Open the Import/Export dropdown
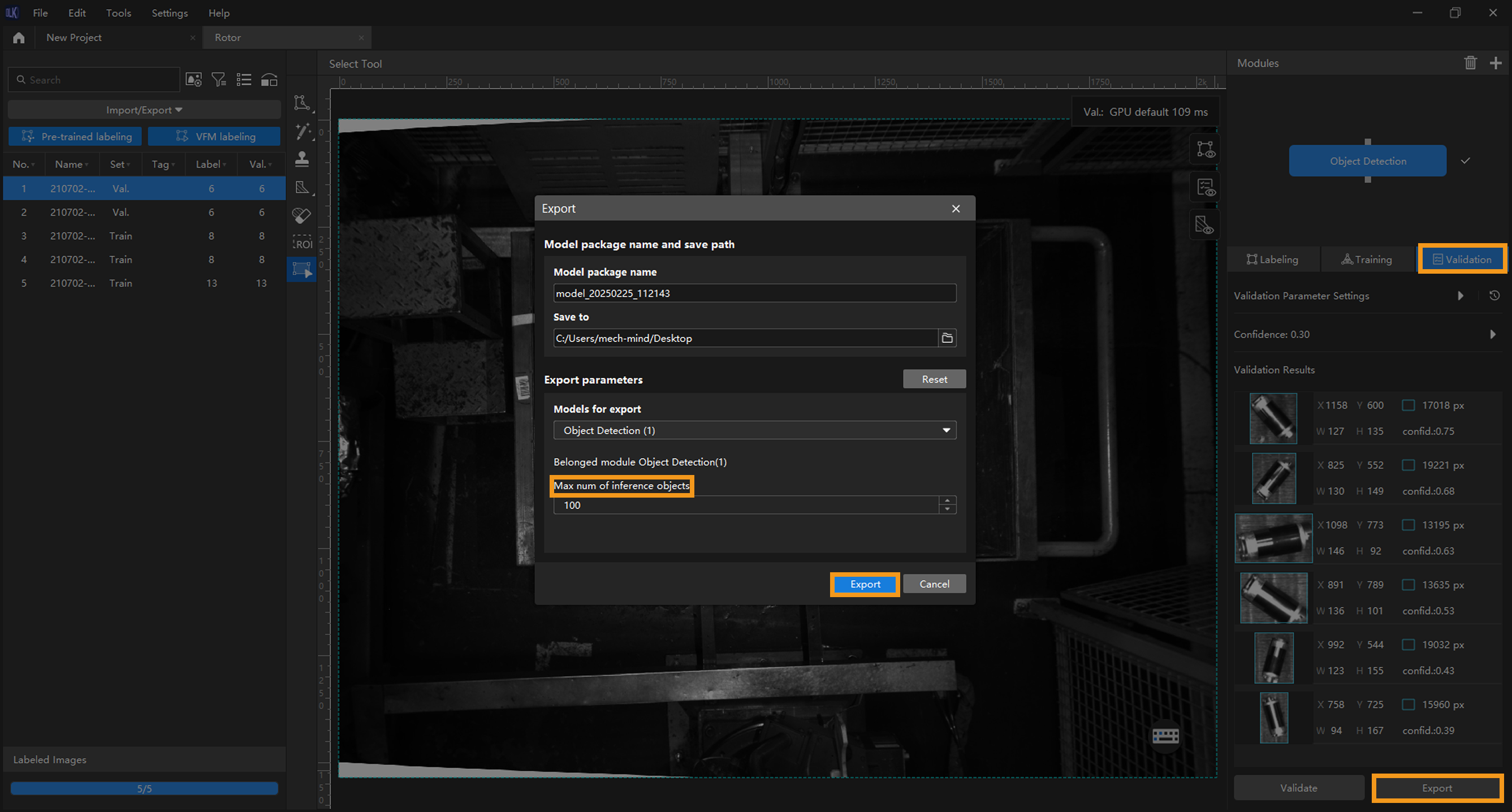 tap(144, 110)
